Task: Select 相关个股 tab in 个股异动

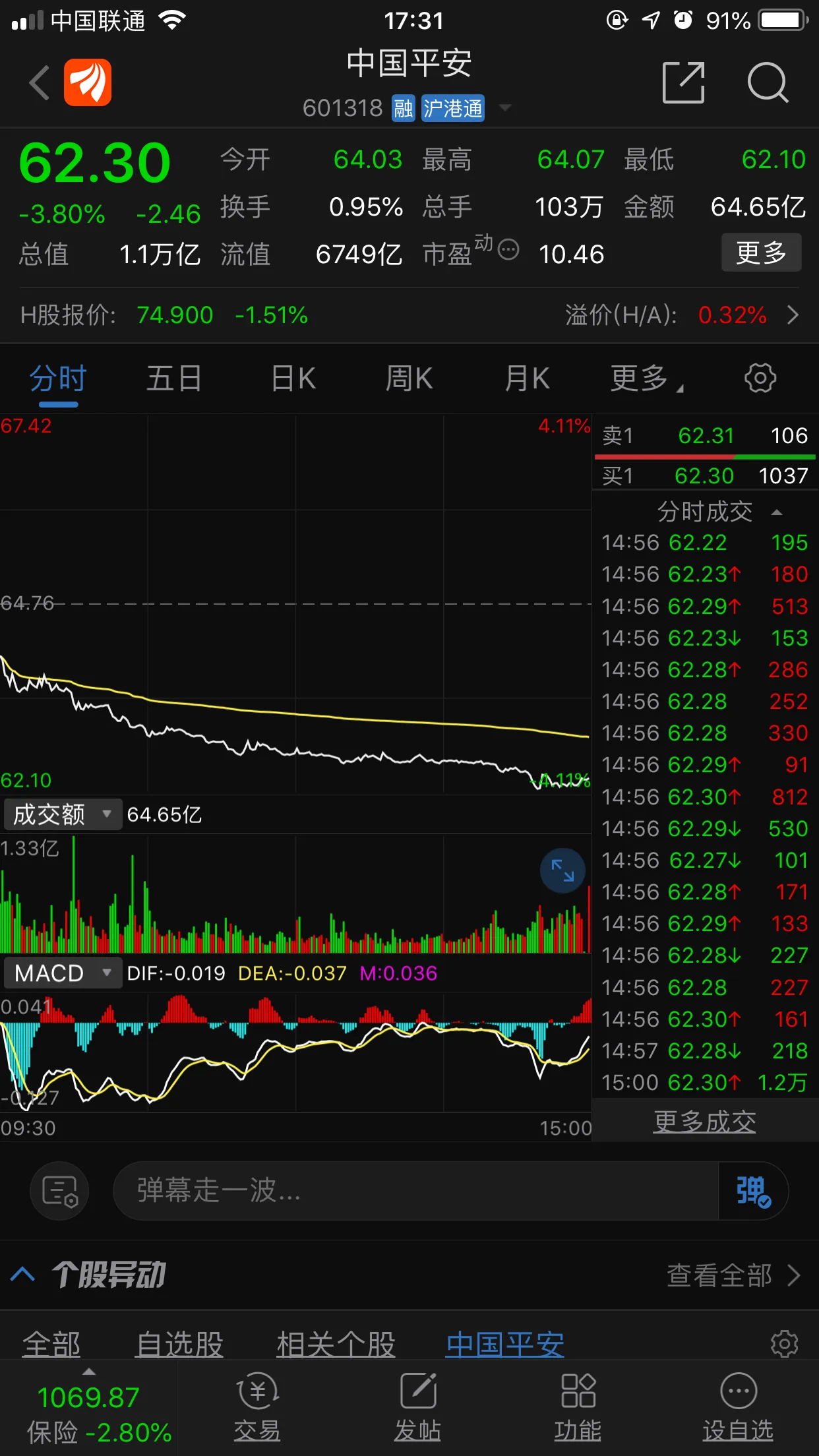Action: point(336,1345)
